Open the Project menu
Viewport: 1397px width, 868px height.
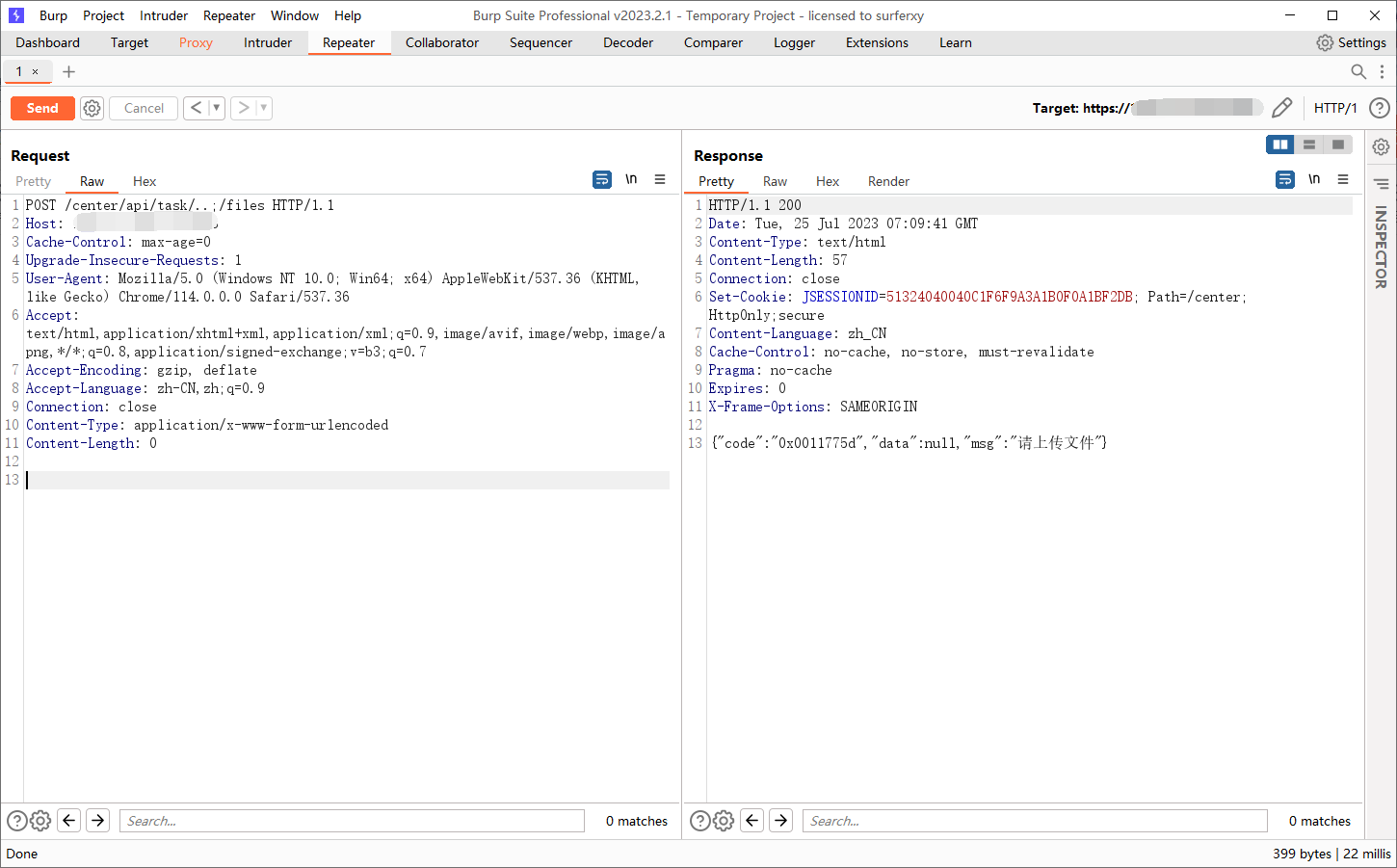[x=103, y=15]
